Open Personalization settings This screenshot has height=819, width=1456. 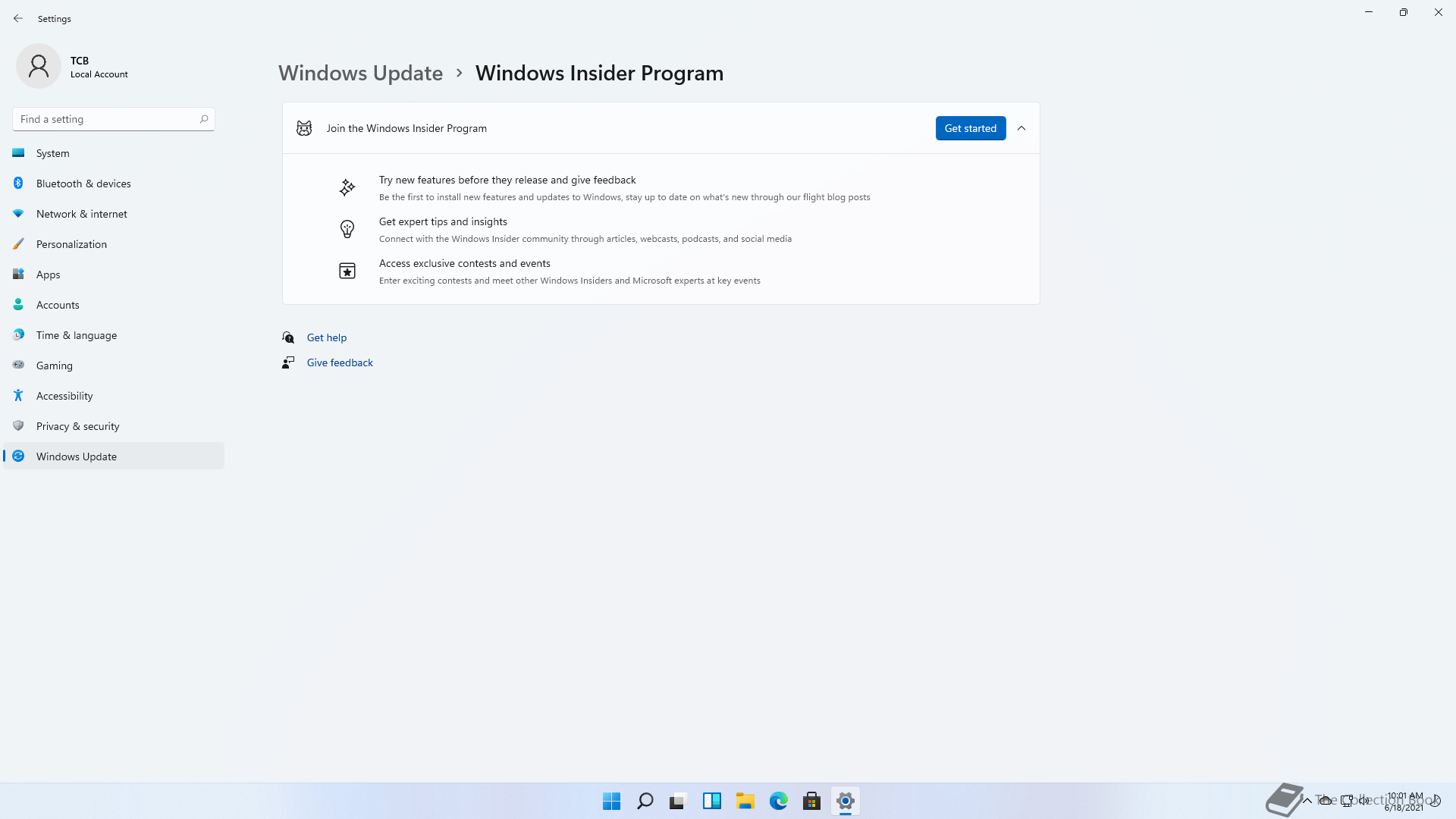(x=114, y=244)
